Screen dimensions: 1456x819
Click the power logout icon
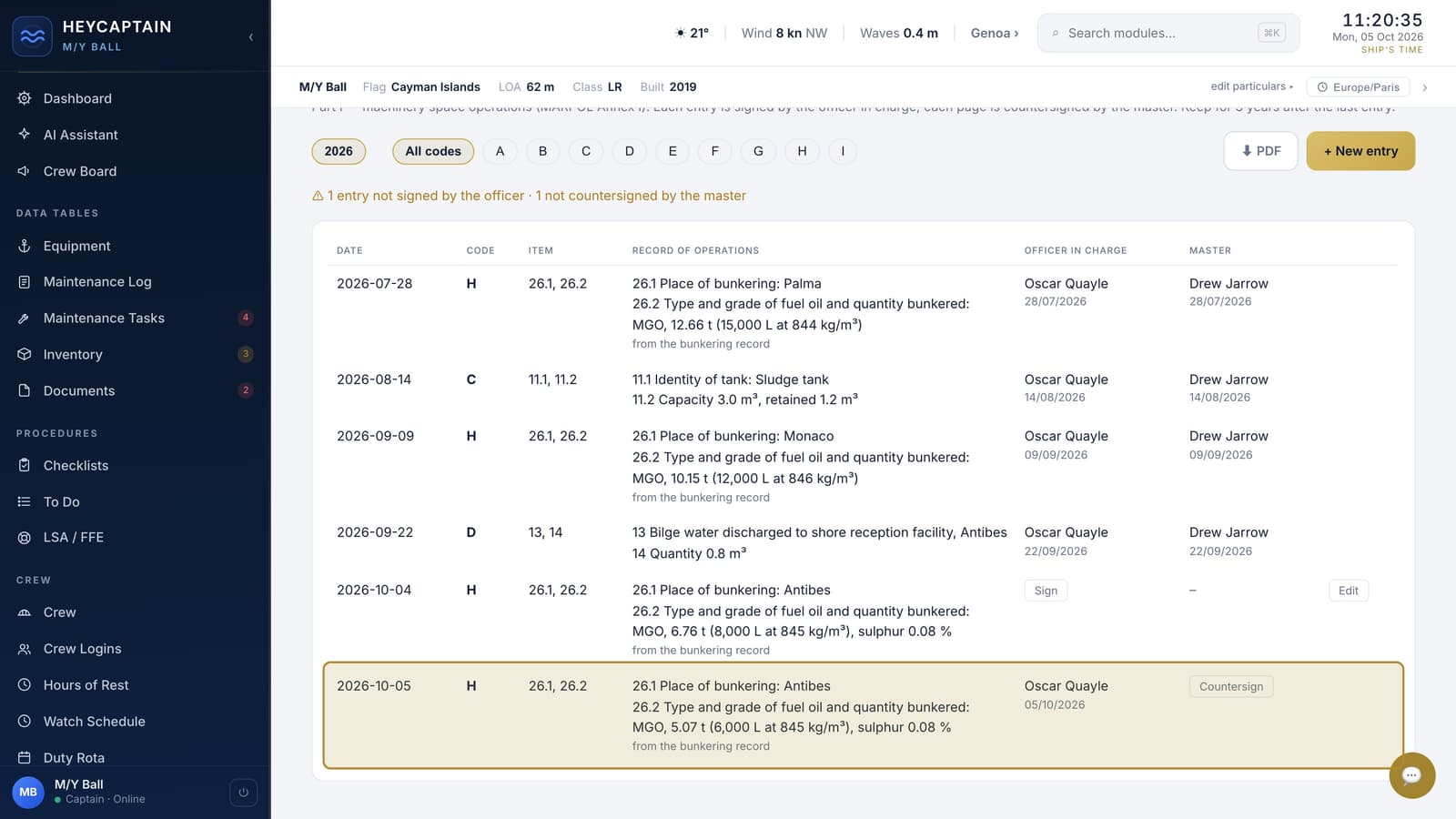(x=243, y=793)
